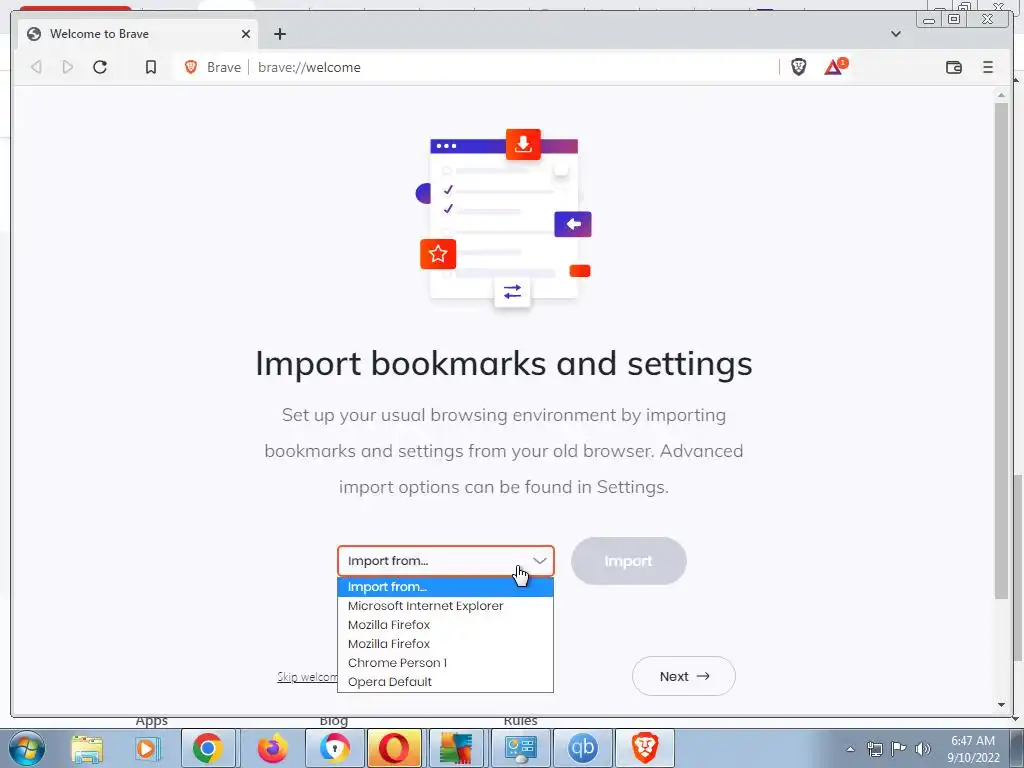This screenshot has width=1024, height=768.
Task: Open Brave Rewards triangle icon
Action: coord(835,67)
